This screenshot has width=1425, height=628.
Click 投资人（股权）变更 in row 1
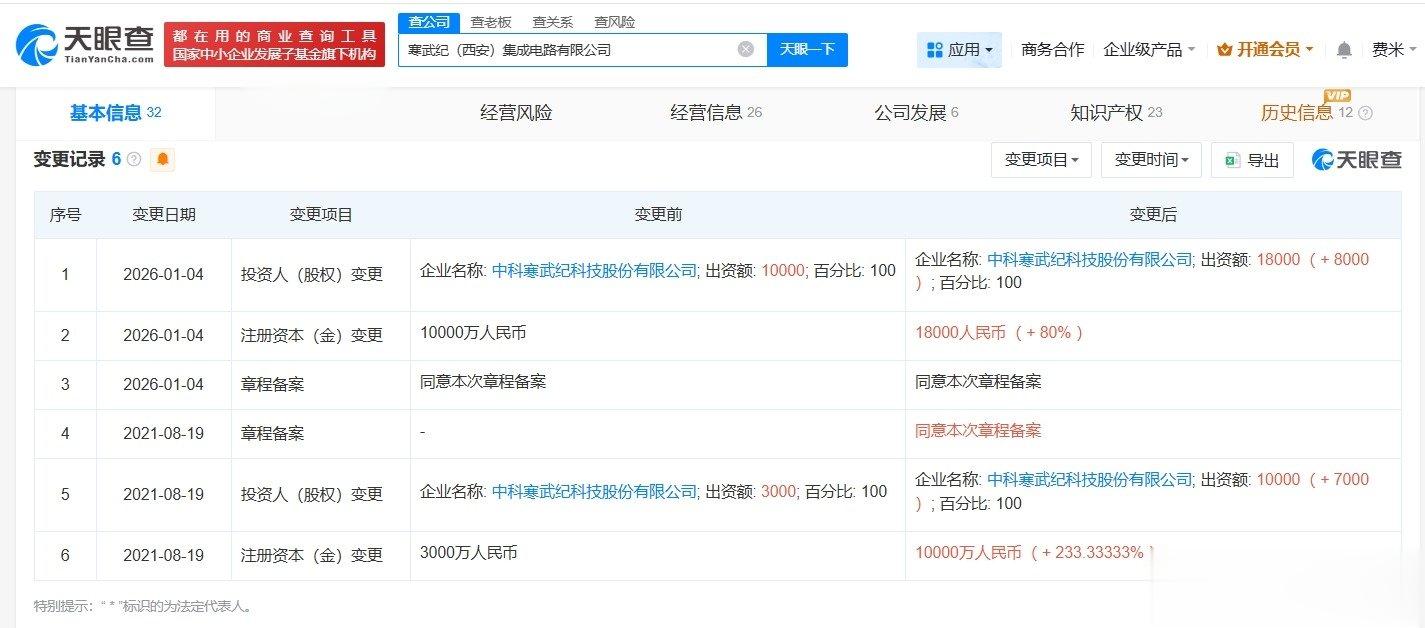[312, 274]
